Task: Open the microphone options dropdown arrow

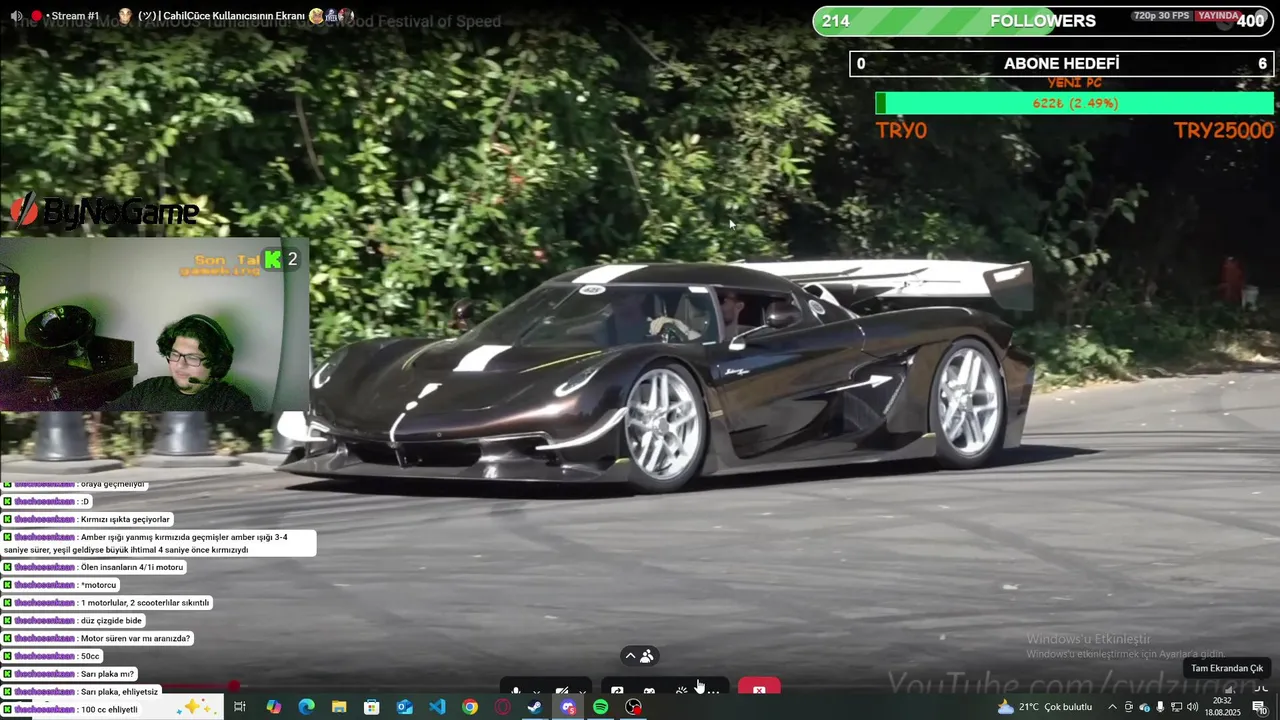Action: pyautogui.click(x=536, y=691)
